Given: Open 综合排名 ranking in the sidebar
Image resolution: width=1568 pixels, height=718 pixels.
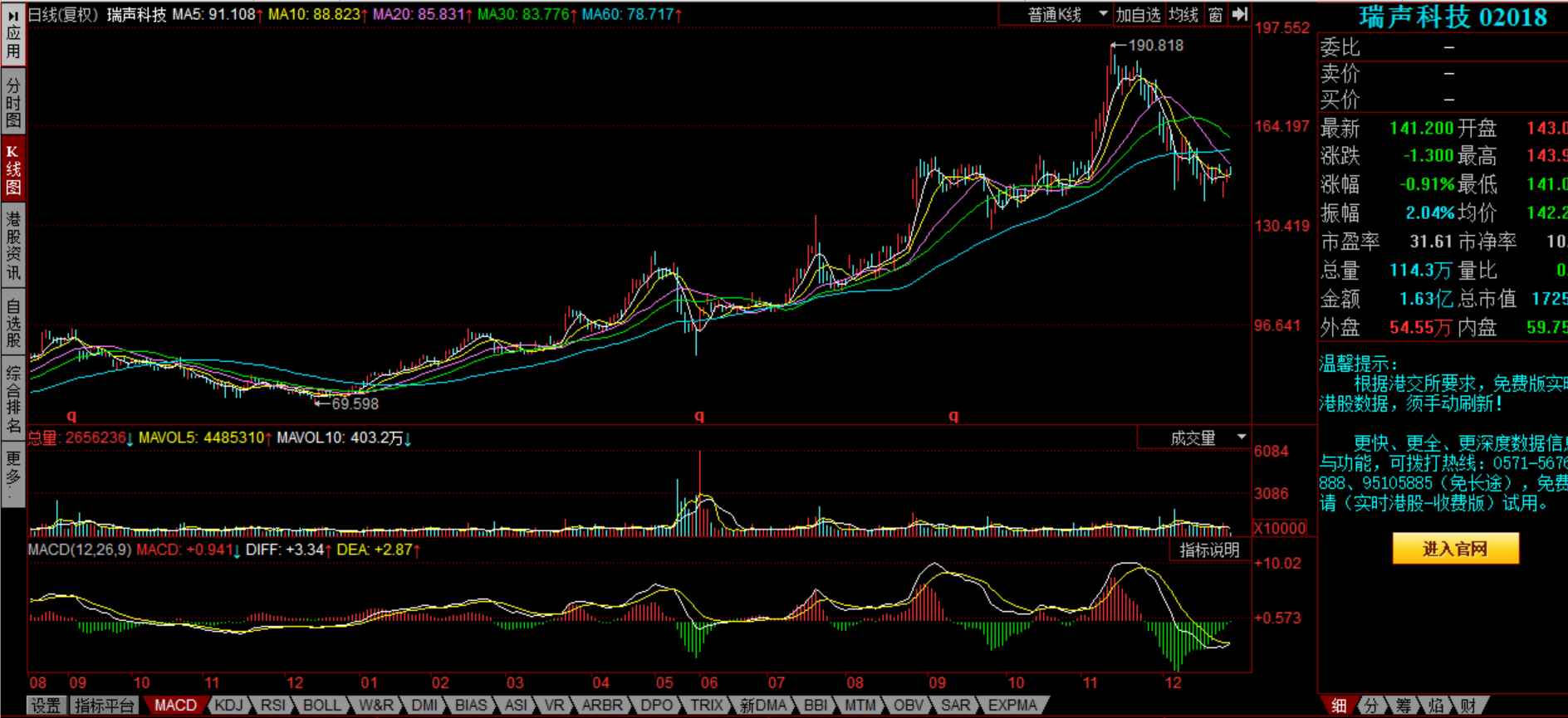Looking at the screenshot, I should tap(13, 399).
